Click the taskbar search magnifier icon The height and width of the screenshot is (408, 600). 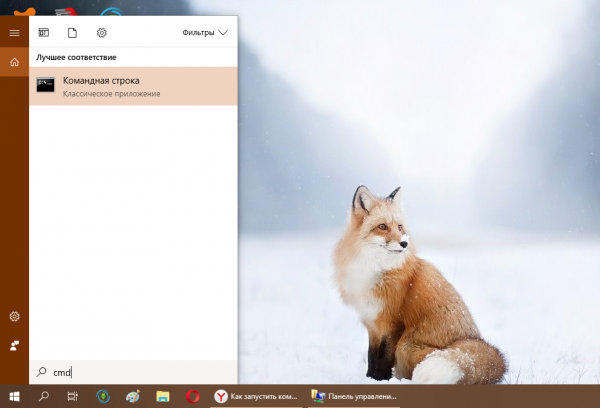[x=43, y=396]
